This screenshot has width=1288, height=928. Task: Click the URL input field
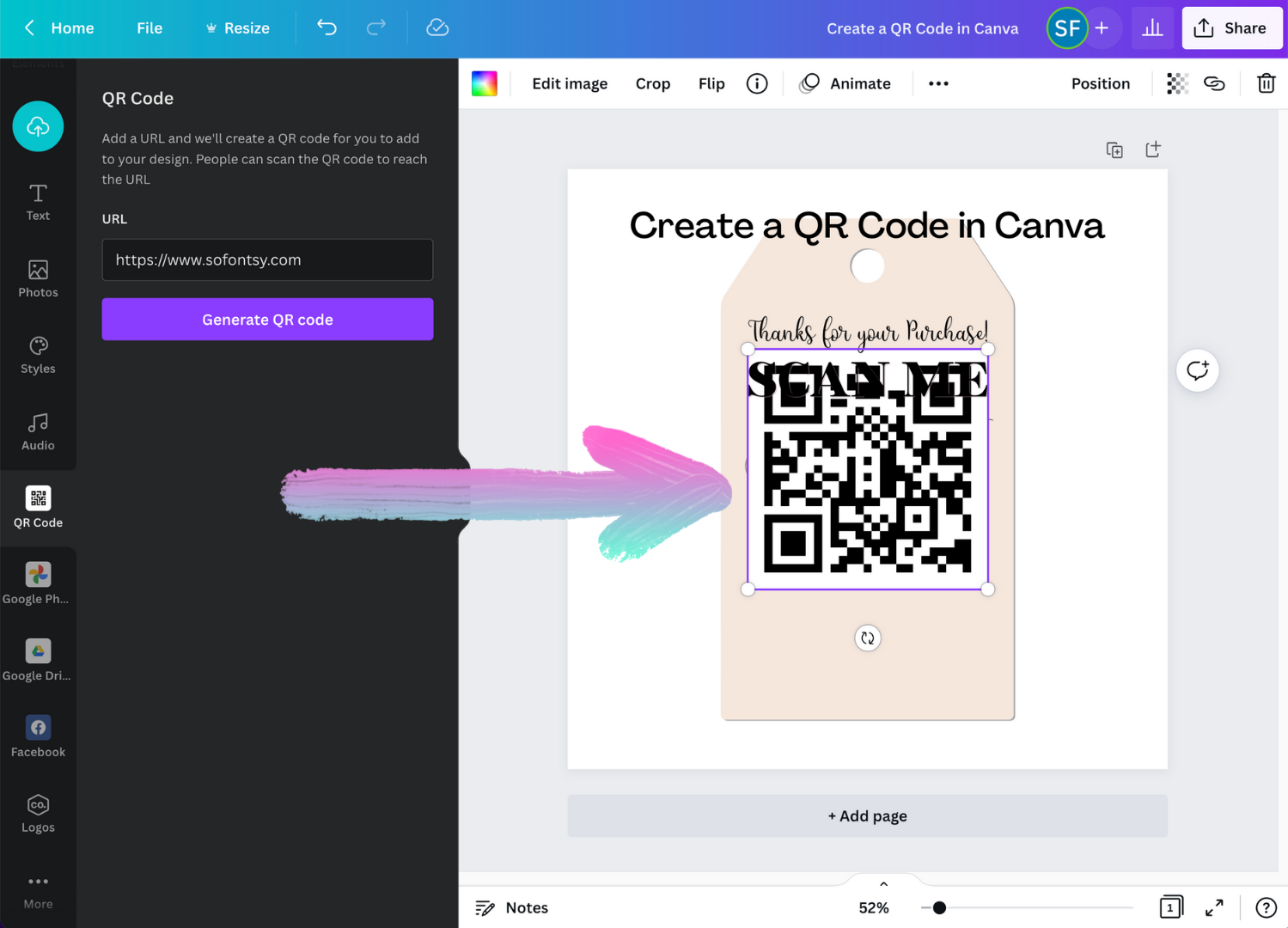tap(267, 259)
